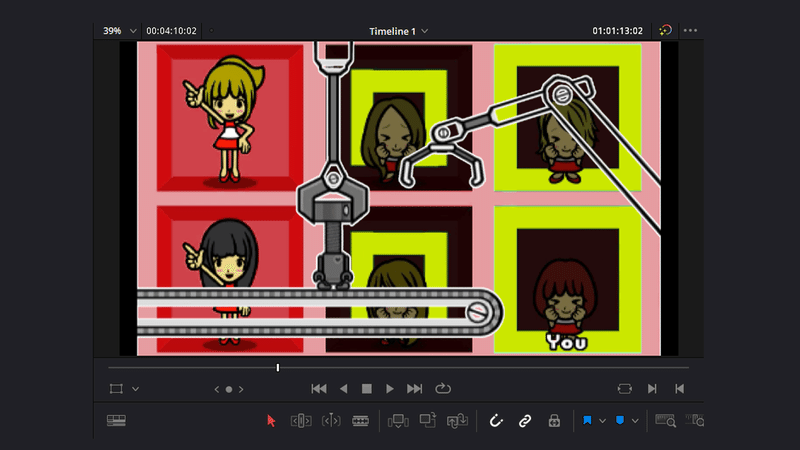Go to the previous clip edit point
The width and height of the screenshot is (800, 450).
[x=680, y=389]
